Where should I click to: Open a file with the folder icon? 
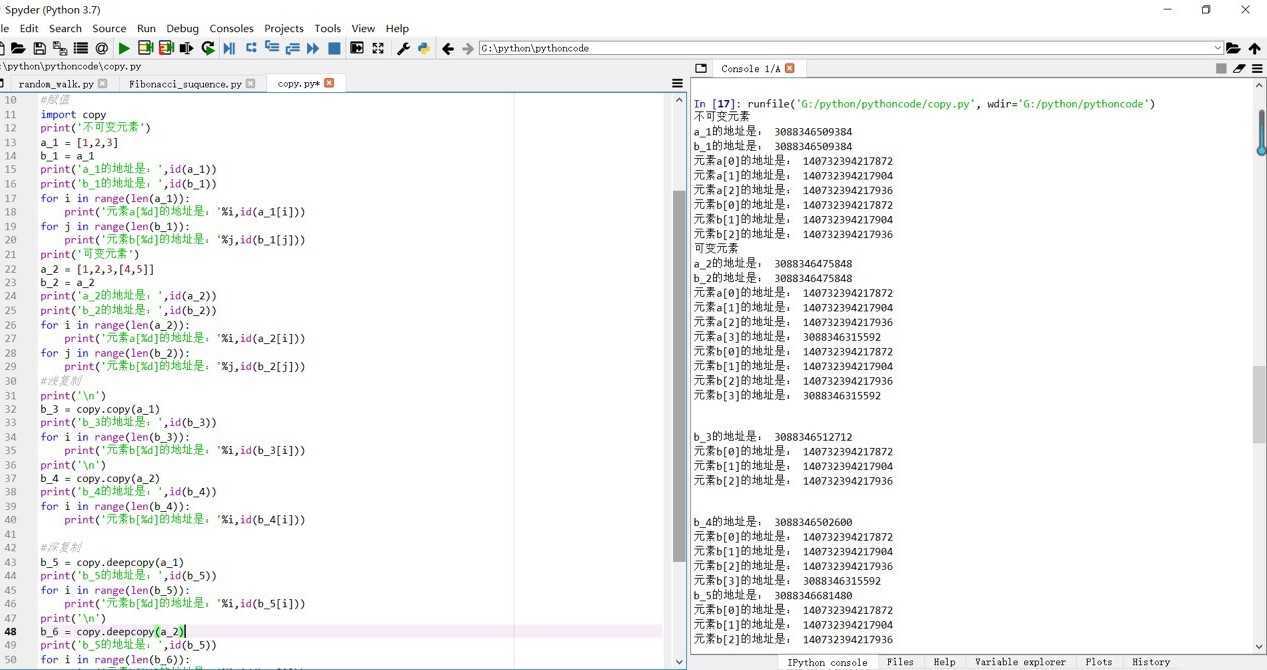(x=18, y=48)
